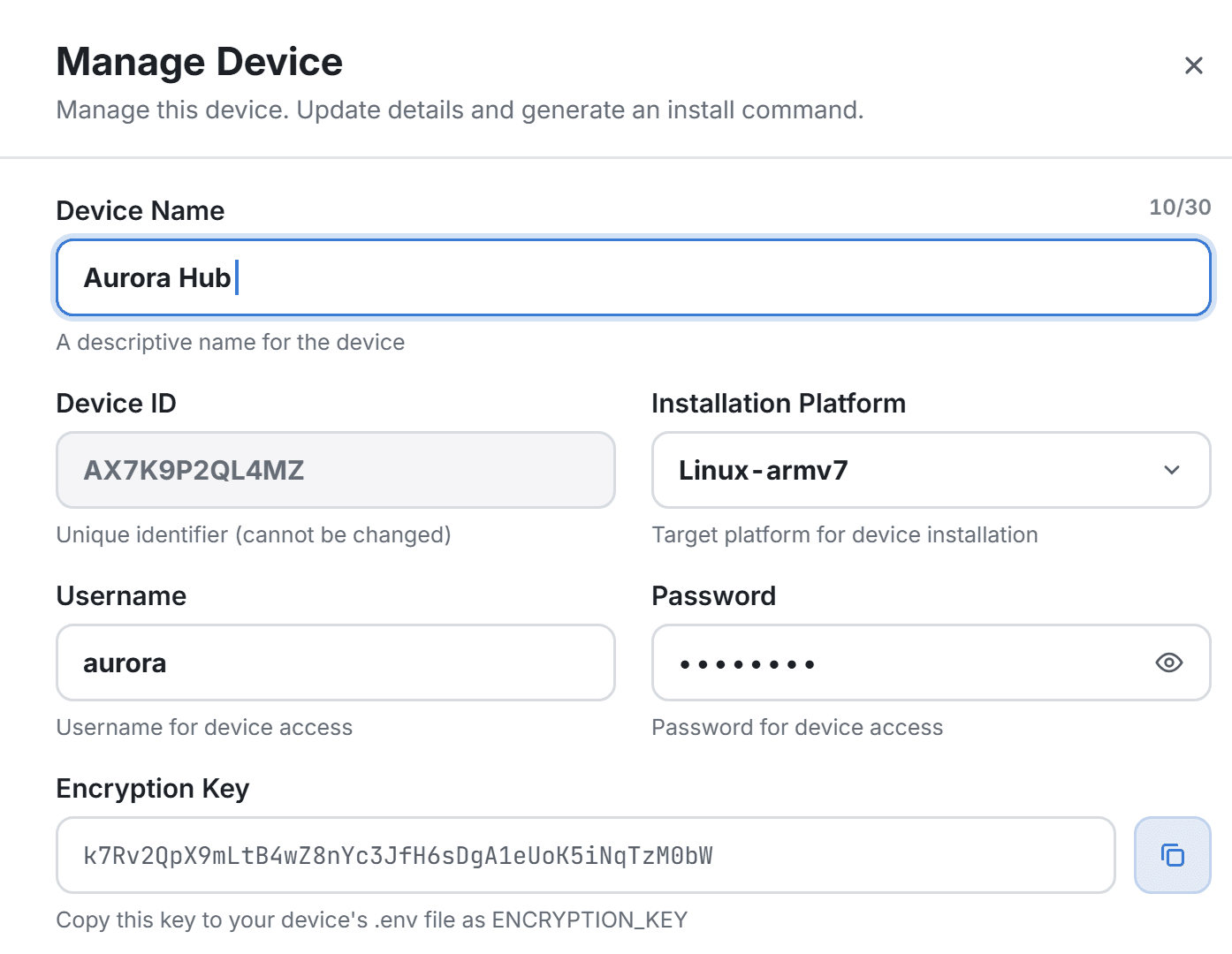1232x954 pixels.
Task: Copy the encryption key to clipboard
Action: [x=1172, y=855]
